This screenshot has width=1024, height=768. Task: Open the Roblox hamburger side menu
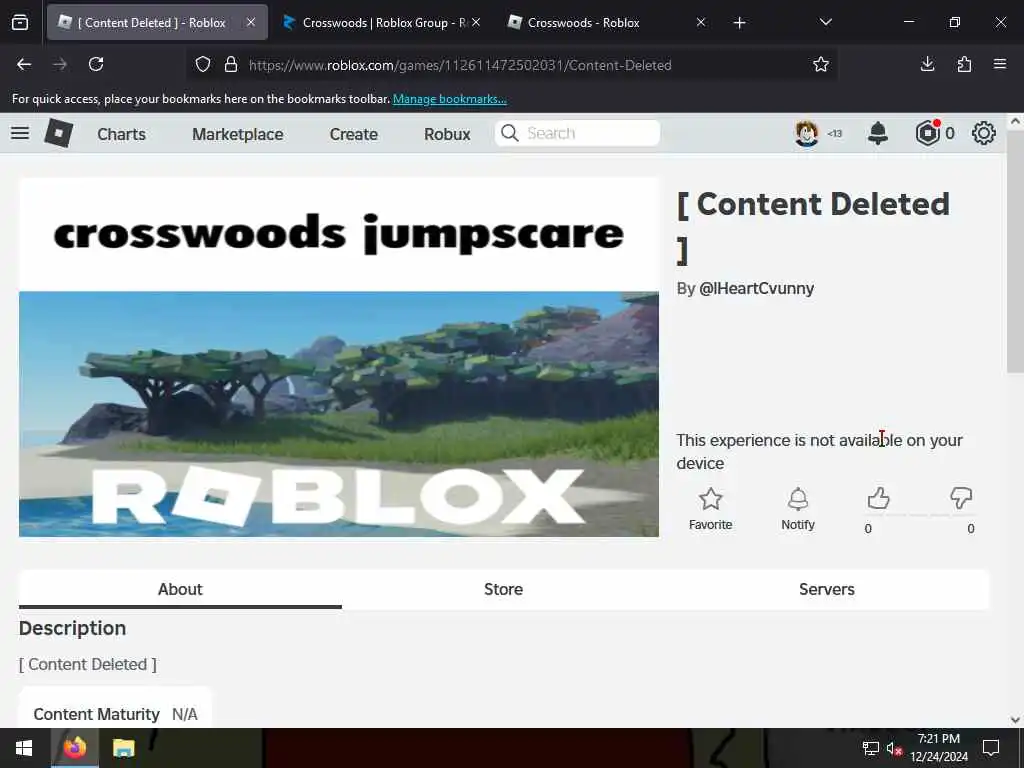click(20, 133)
